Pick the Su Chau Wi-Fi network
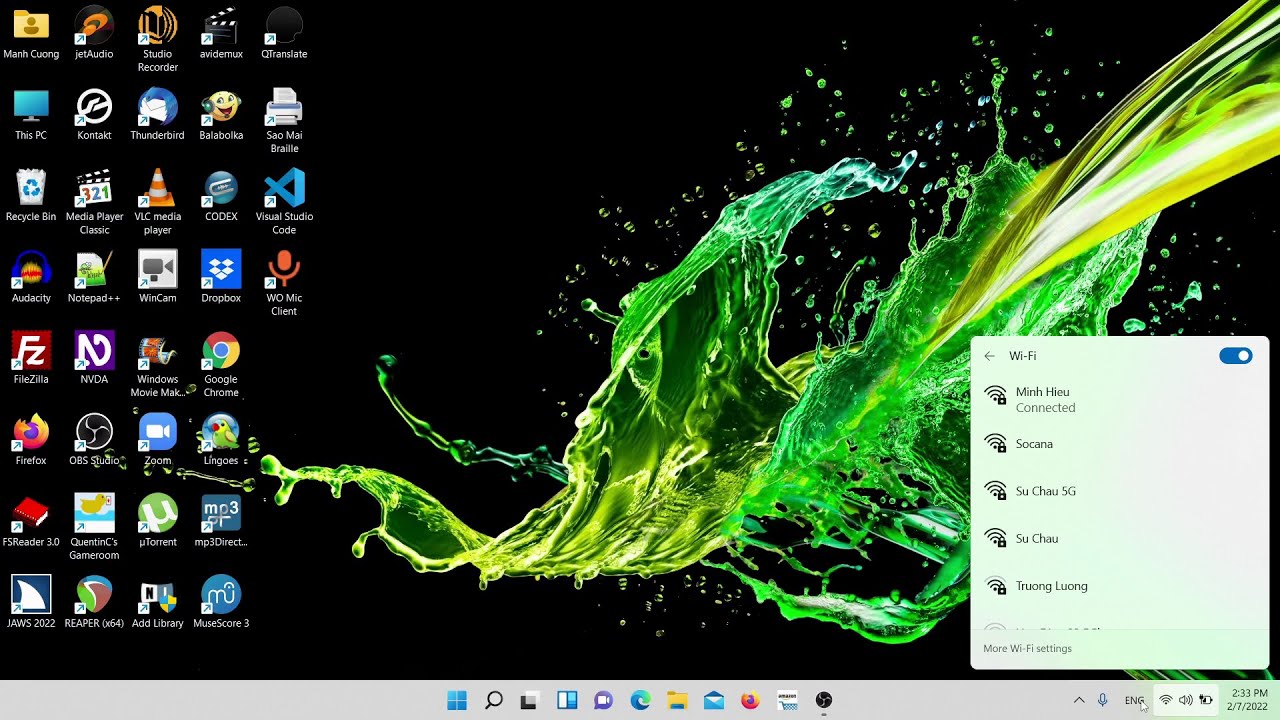 [x=1120, y=538]
